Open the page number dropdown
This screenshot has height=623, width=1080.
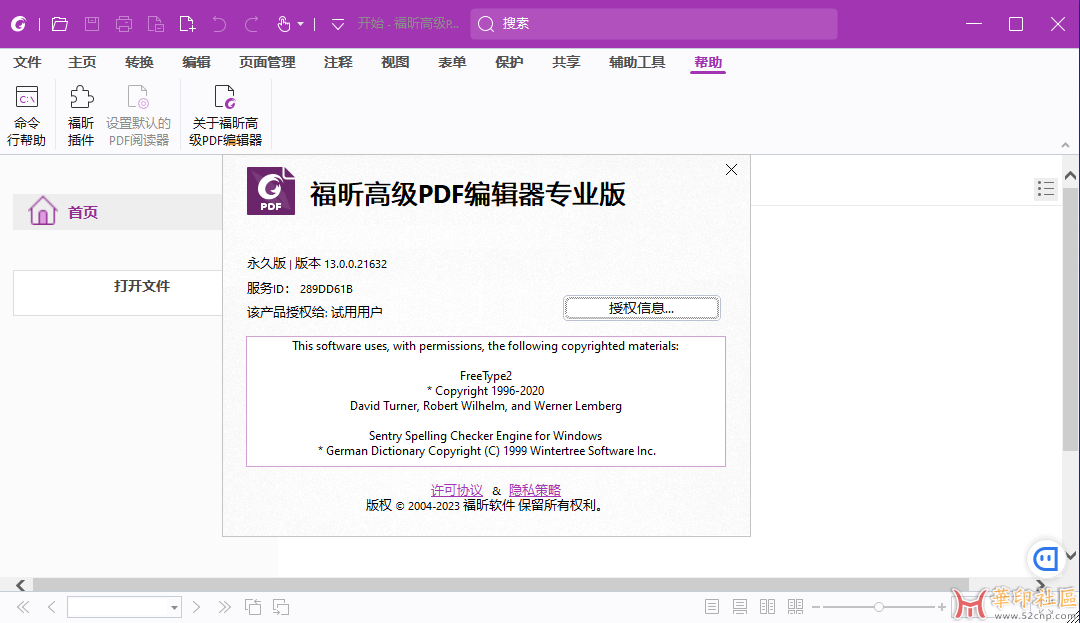(174, 607)
